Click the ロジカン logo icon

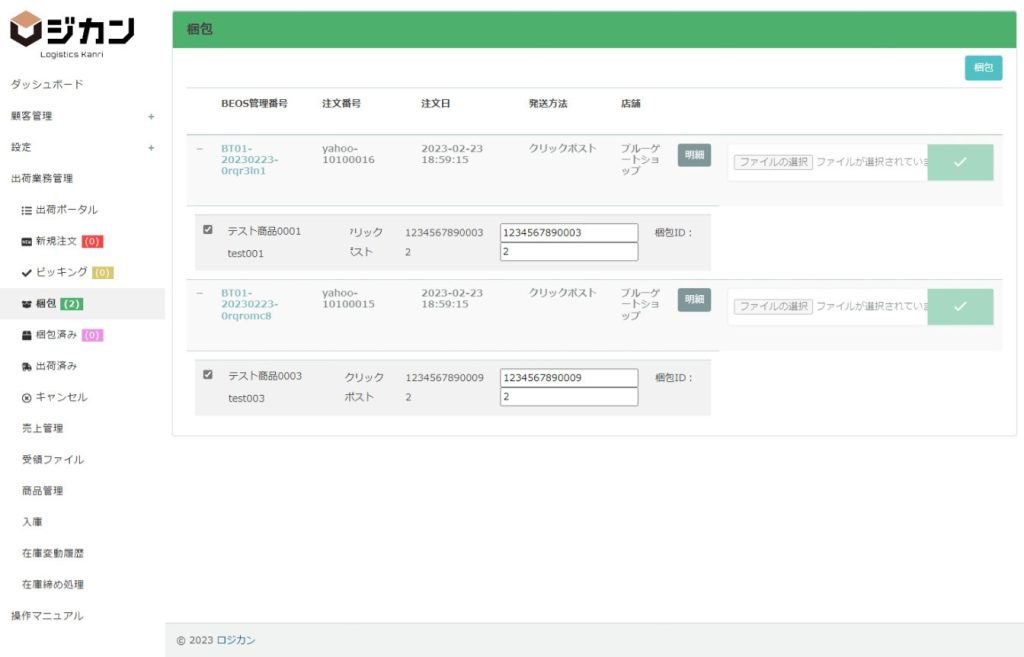[27, 29]
